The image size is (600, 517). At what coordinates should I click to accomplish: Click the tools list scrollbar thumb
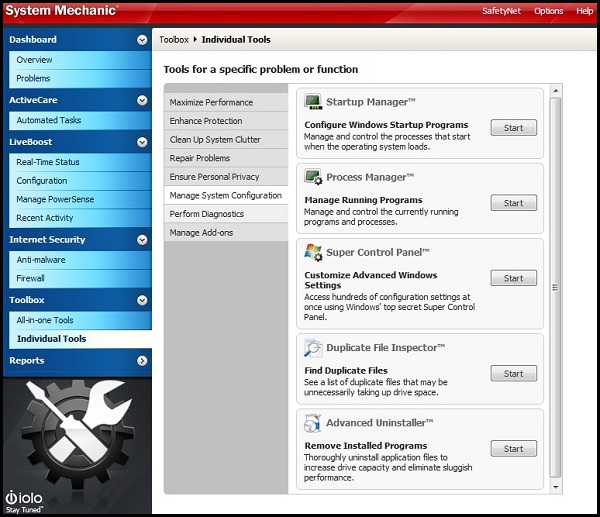coord(556,287)
